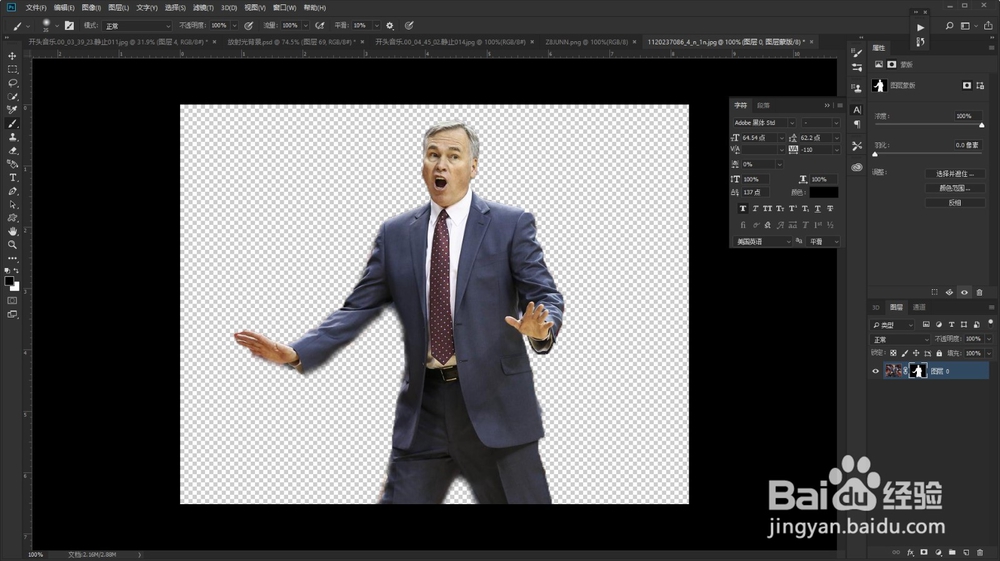Click the mask density slider handle

[x=982, y=126]
